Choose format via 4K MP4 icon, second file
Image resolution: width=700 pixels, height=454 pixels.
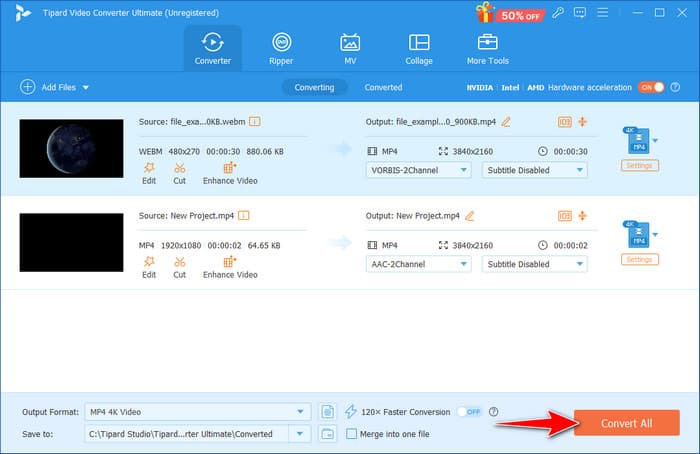[639, 234]
